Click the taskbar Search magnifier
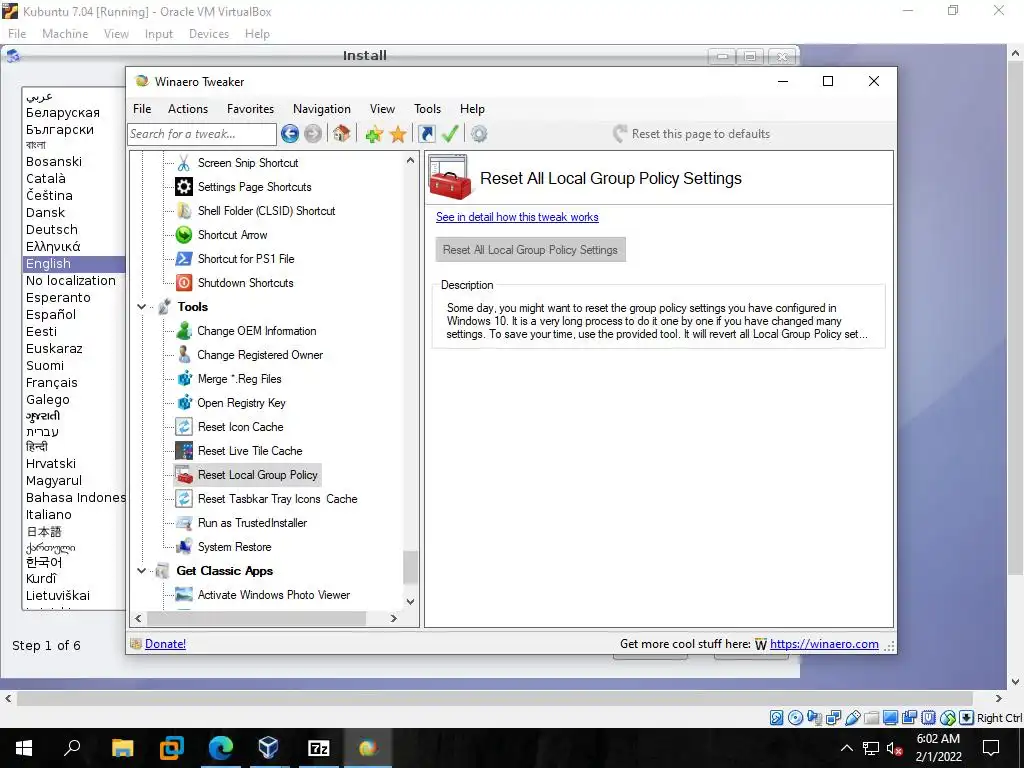 coord(72,748)
